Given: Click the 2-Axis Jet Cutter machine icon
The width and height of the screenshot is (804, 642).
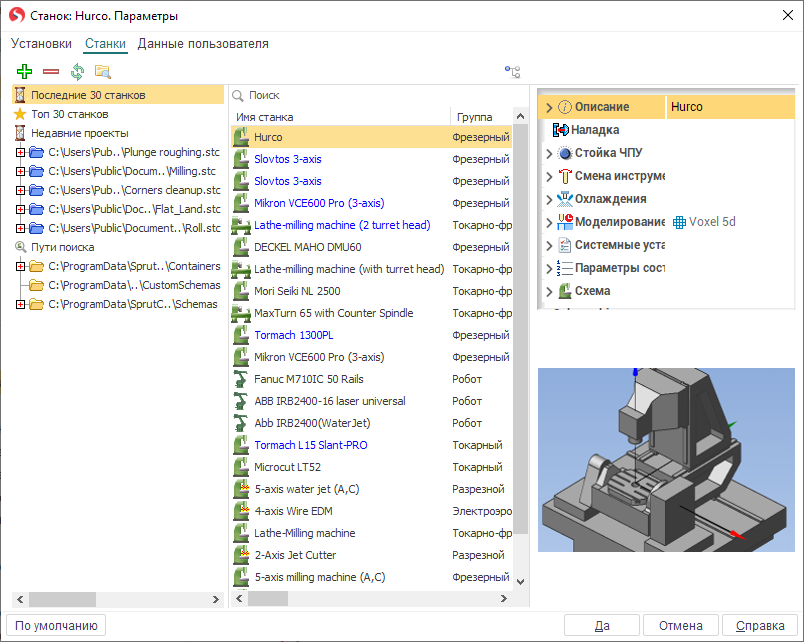Looking at the screenshot, I should (x=240, y=555).
